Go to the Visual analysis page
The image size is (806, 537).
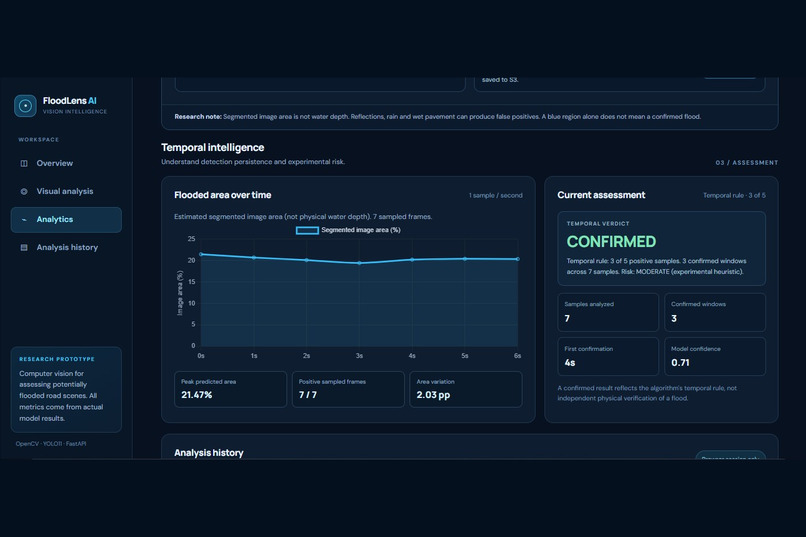[66, 191]
